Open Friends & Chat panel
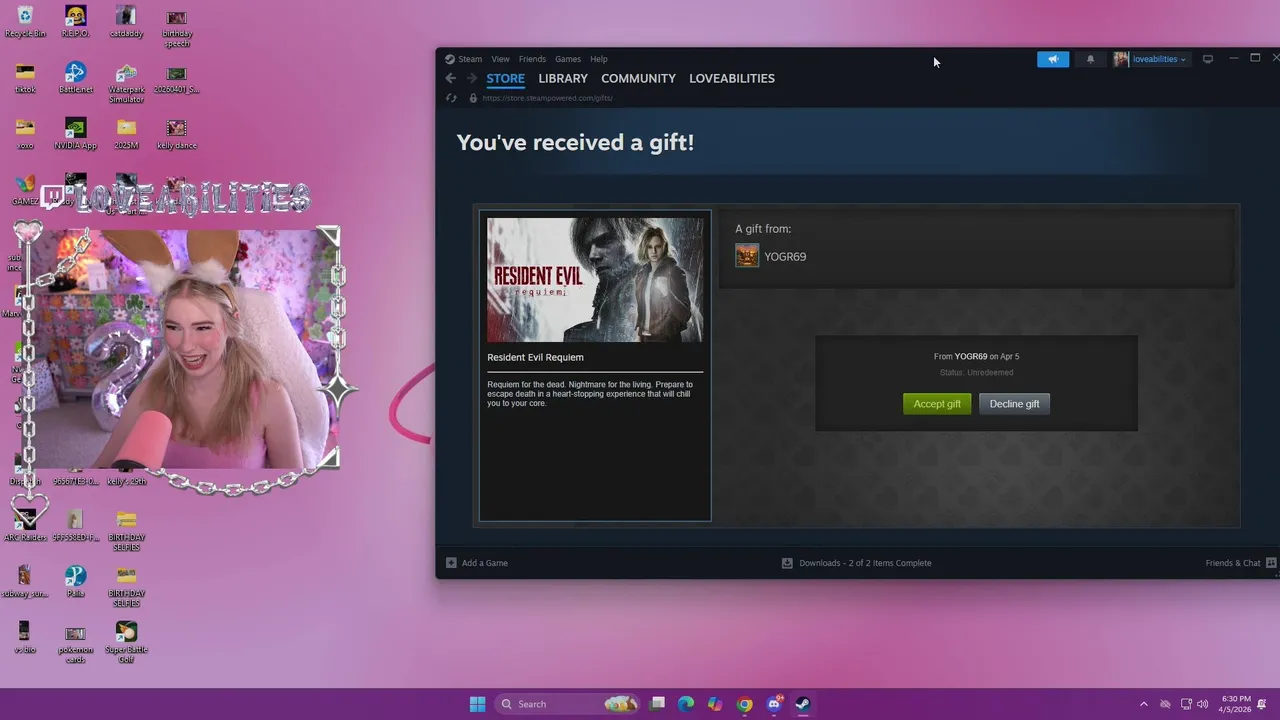The image size is (1280, 720). pos(1241,563)
